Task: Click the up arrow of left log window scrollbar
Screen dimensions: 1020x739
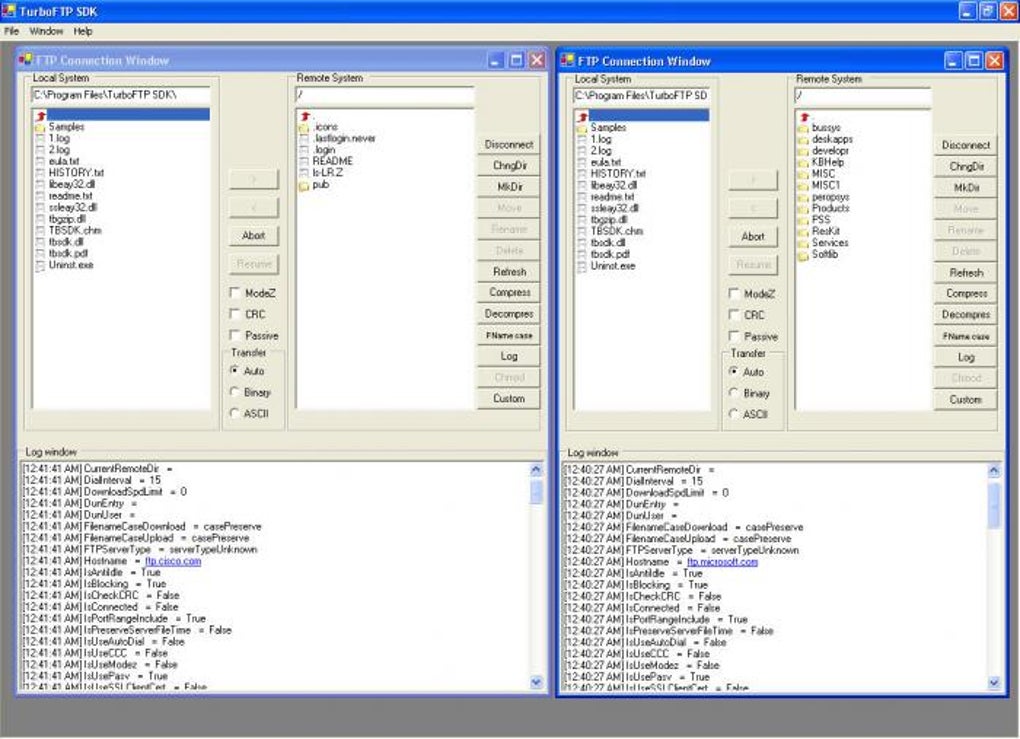Action: (x=536, y=470)
